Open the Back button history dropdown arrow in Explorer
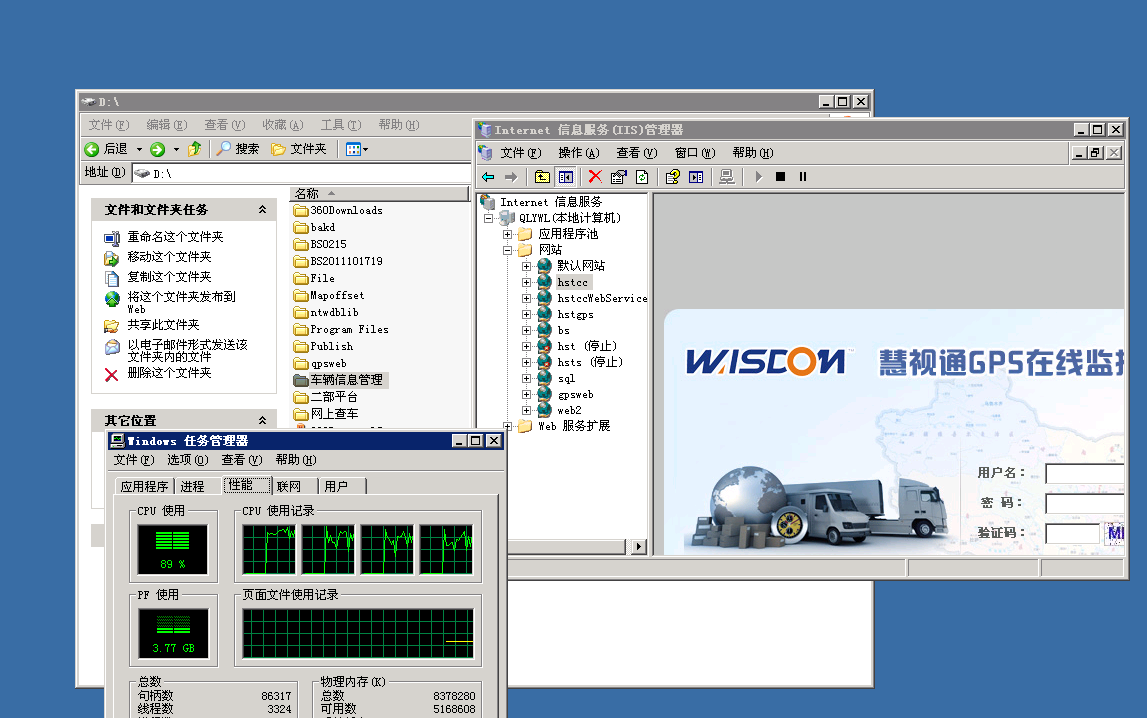Image resolution: width=1147 pixels, height=718 pixels. point(139,149)
